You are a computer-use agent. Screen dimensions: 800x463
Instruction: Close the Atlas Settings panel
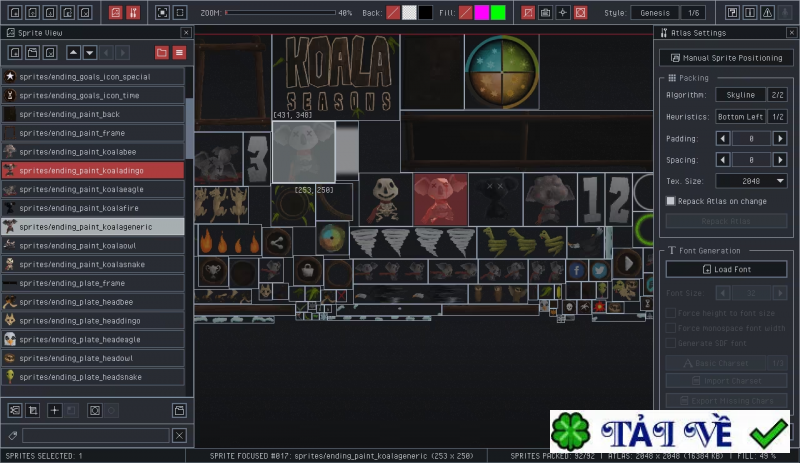coord(791,33)
